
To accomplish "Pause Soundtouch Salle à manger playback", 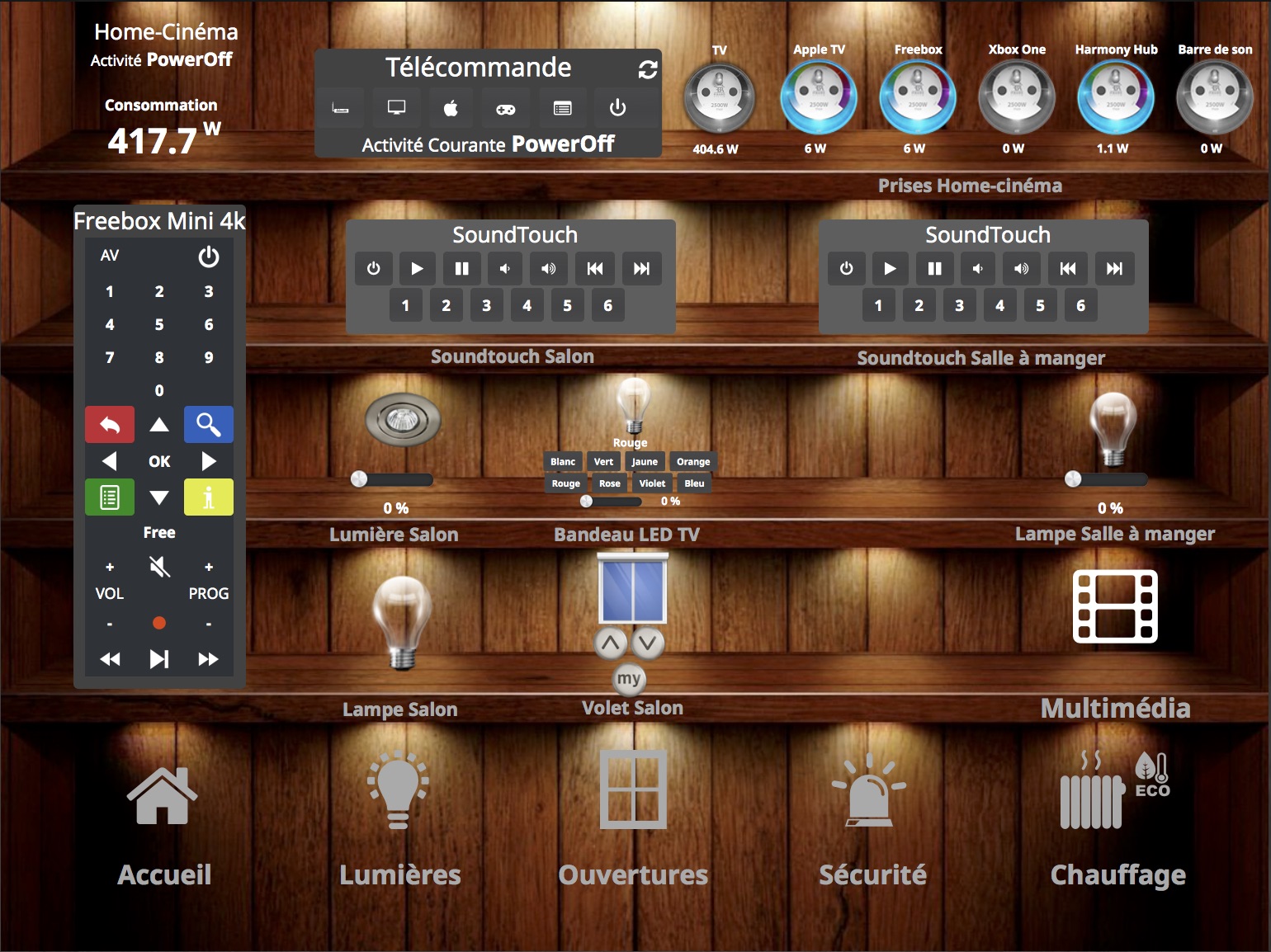I will [934, 268].
